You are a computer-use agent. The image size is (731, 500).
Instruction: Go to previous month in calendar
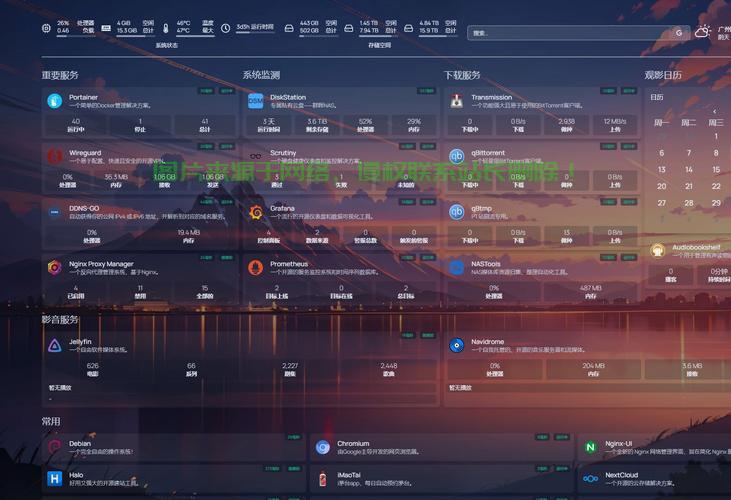click(714, 111)
